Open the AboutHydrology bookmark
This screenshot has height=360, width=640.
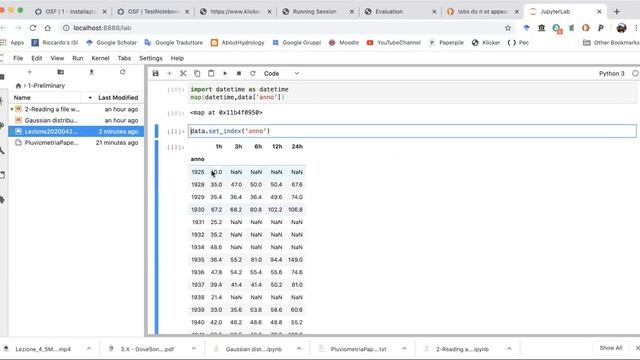point(238,42)
